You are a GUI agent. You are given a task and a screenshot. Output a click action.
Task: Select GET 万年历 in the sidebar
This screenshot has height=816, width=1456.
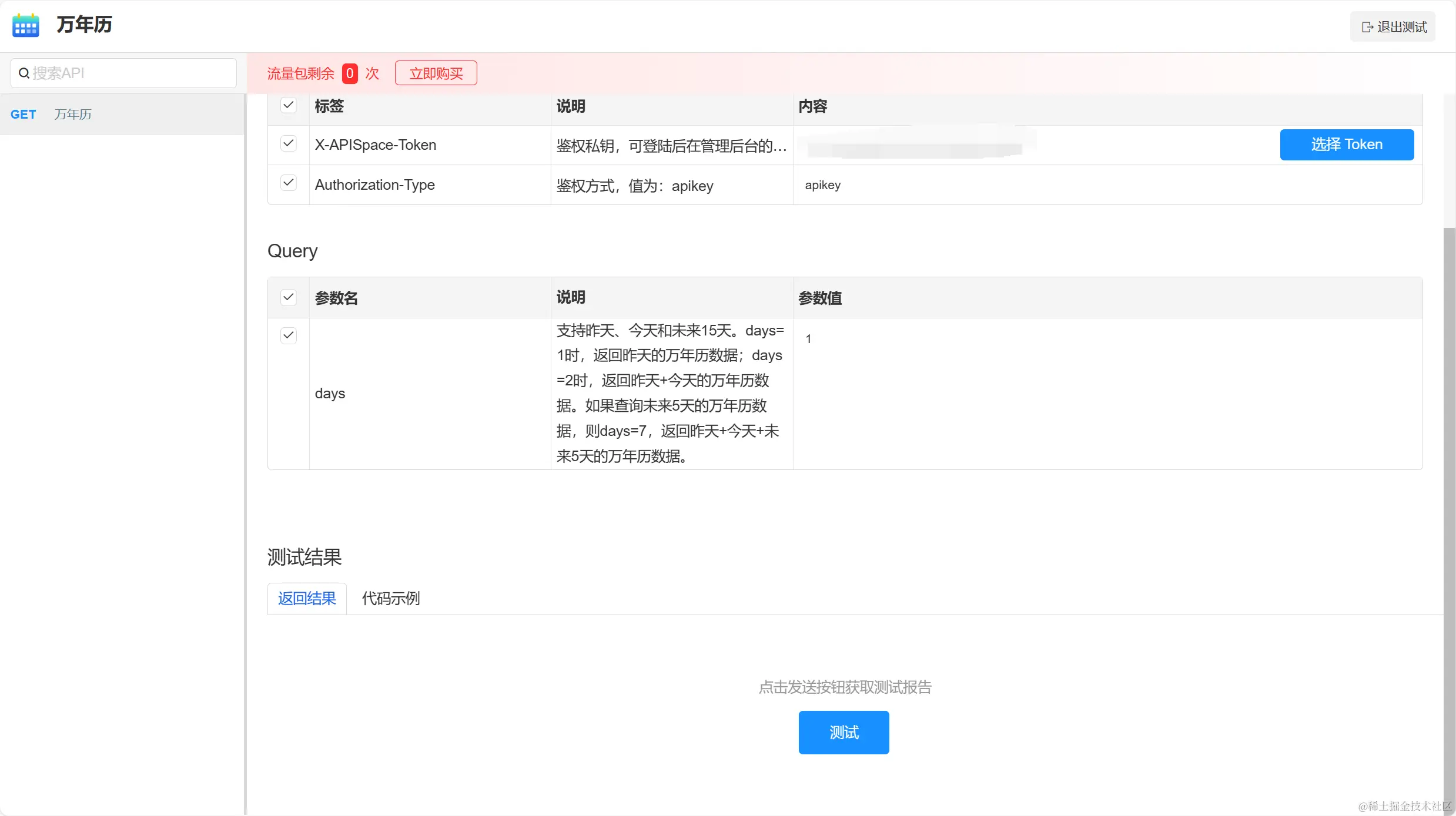pyautogui.click(x=73, y=115)
